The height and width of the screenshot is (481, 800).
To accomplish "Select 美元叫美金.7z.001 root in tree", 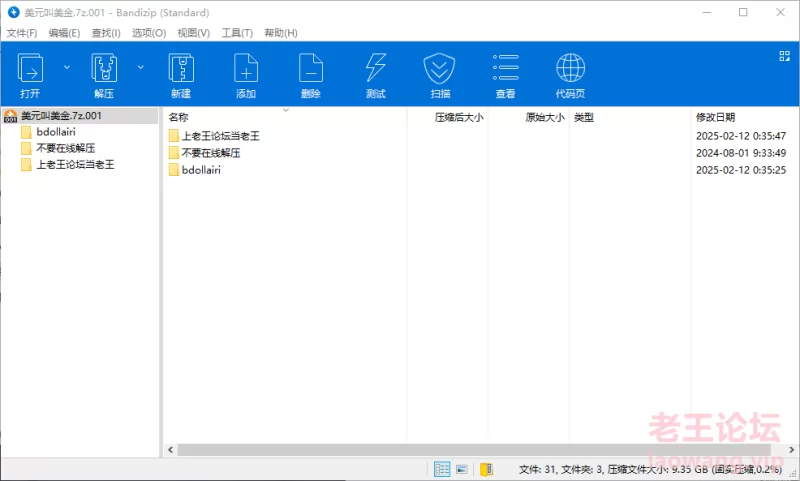I will coord(61,116).
